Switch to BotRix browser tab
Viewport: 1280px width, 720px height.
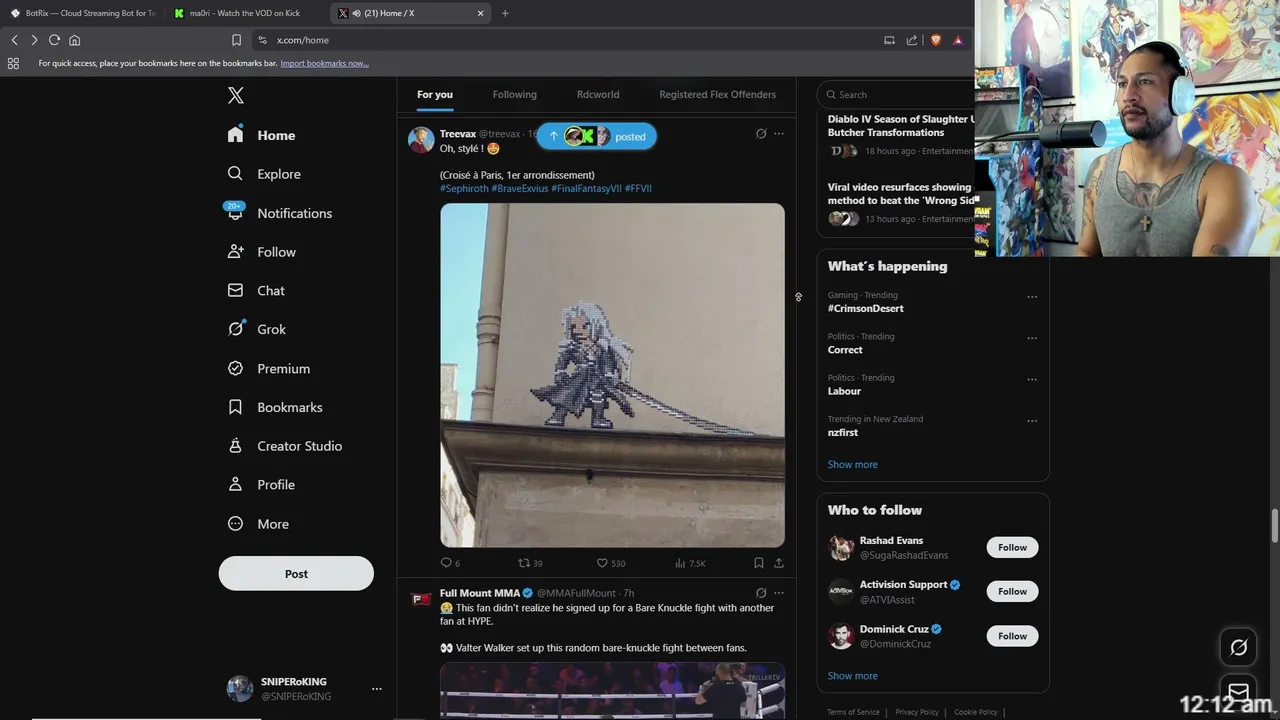[x=82, y=13]
